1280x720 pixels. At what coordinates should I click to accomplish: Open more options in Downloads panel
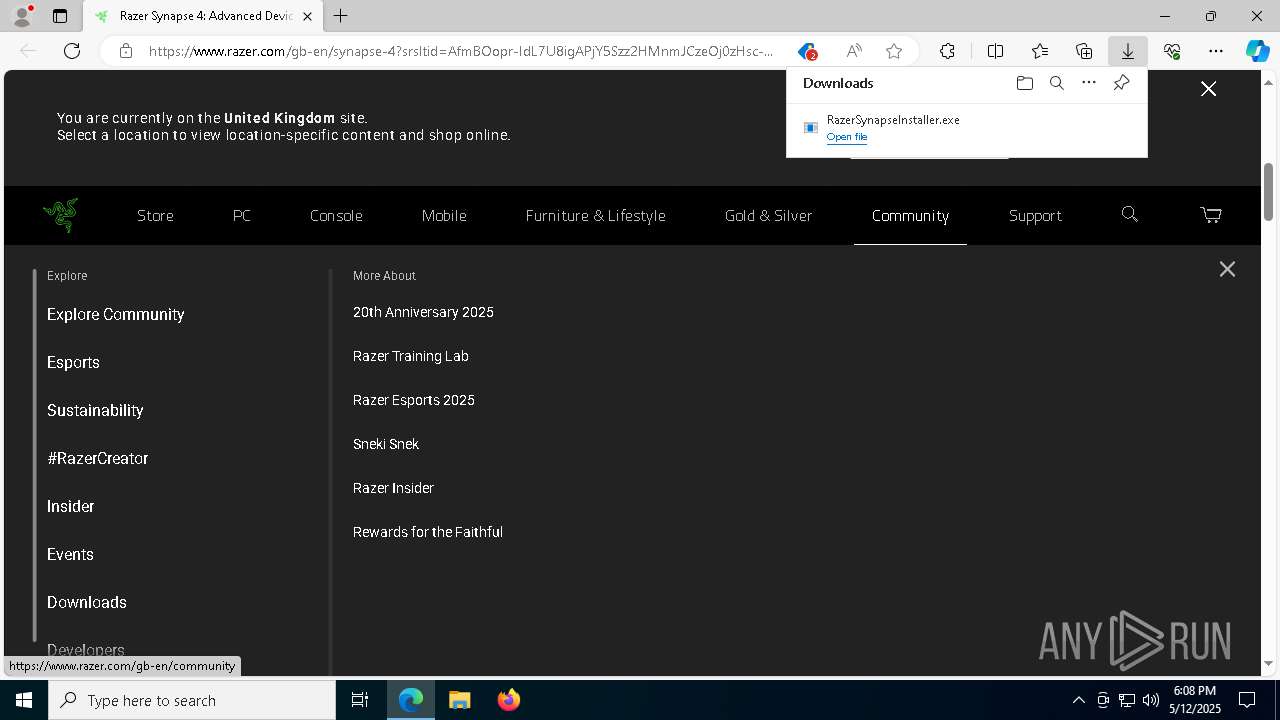coord(1089,83)
